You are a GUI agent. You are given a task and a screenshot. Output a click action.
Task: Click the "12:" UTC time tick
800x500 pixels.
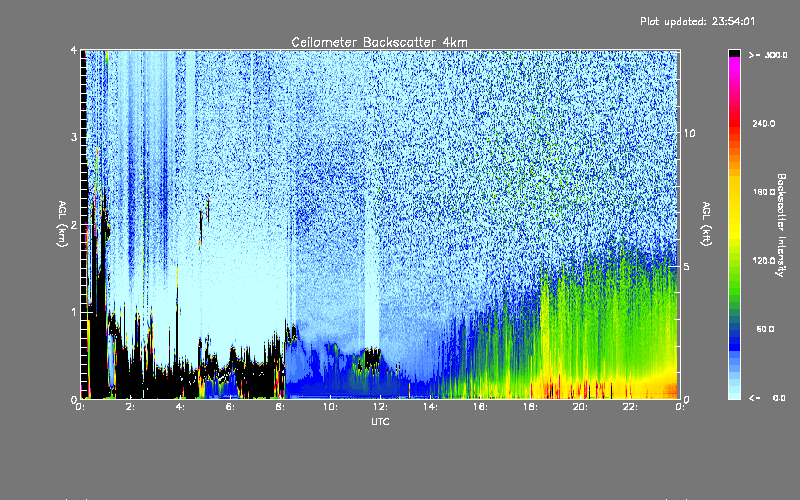click(x=381, y=407)
